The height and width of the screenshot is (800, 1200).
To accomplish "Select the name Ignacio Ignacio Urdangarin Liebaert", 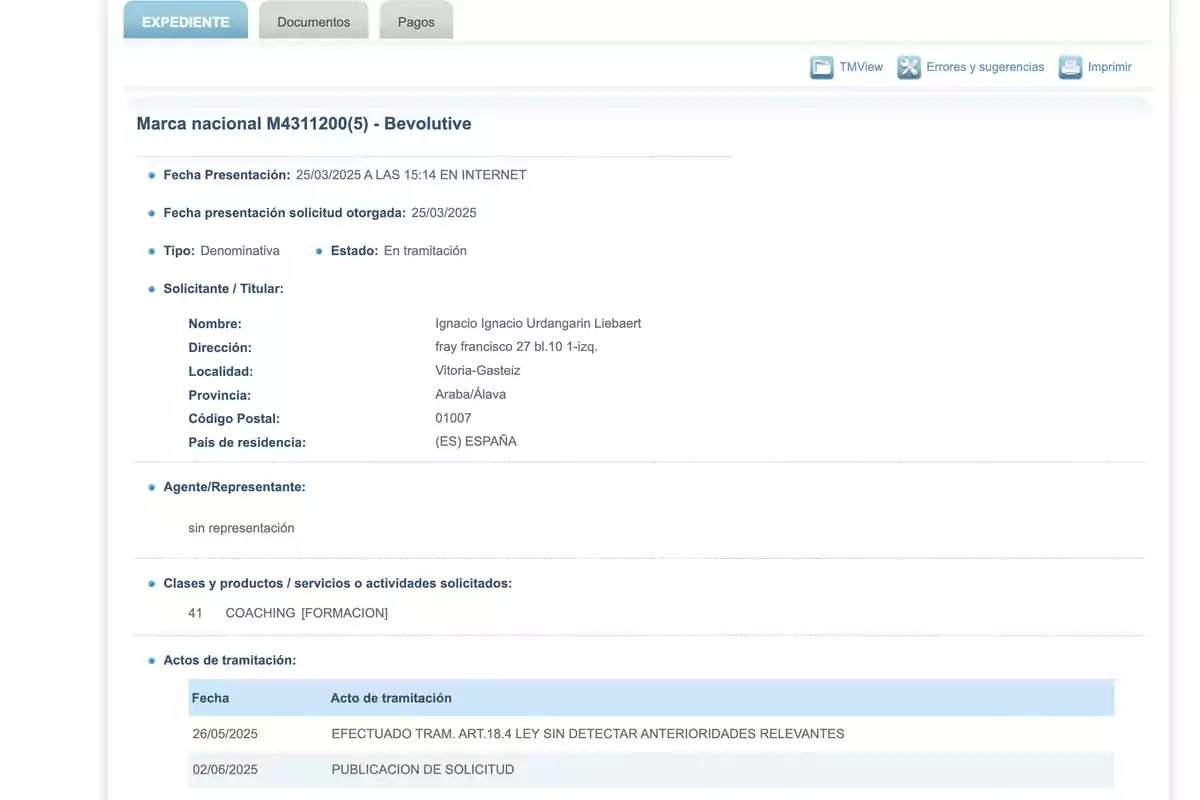I will (x=538, y=324).
